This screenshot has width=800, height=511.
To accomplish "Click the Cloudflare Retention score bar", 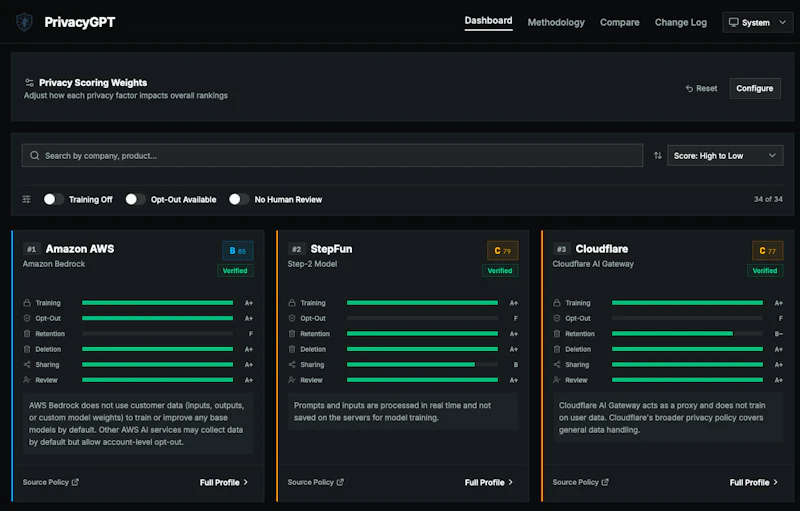I will (687, 334).
